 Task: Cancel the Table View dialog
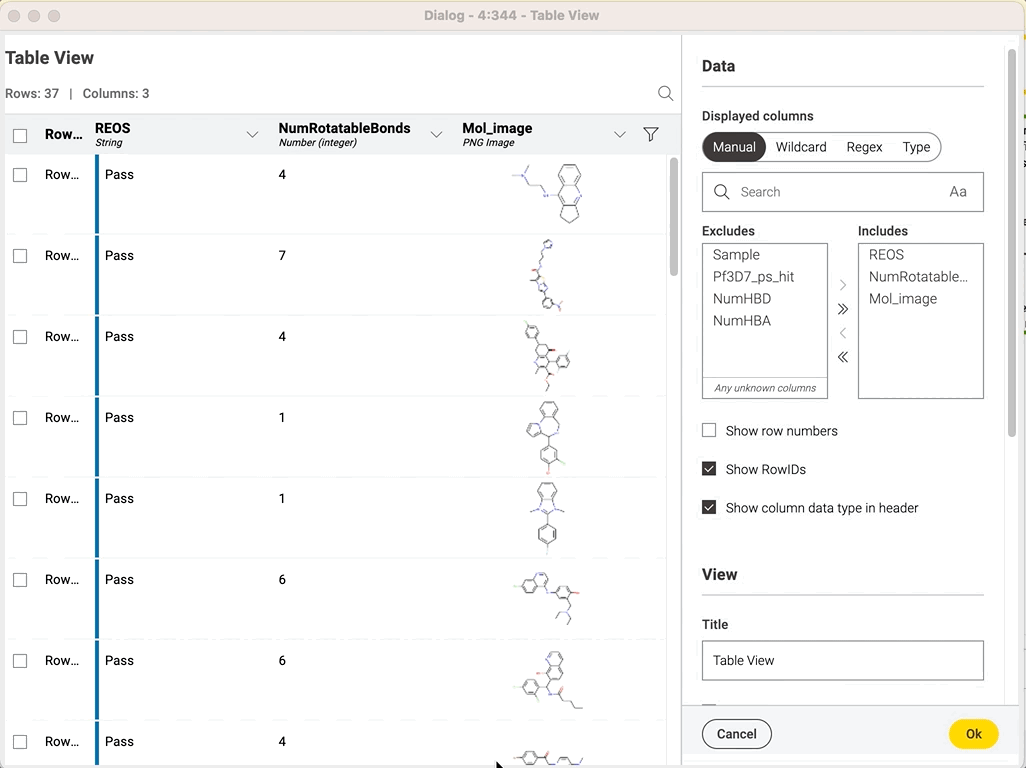736,733
